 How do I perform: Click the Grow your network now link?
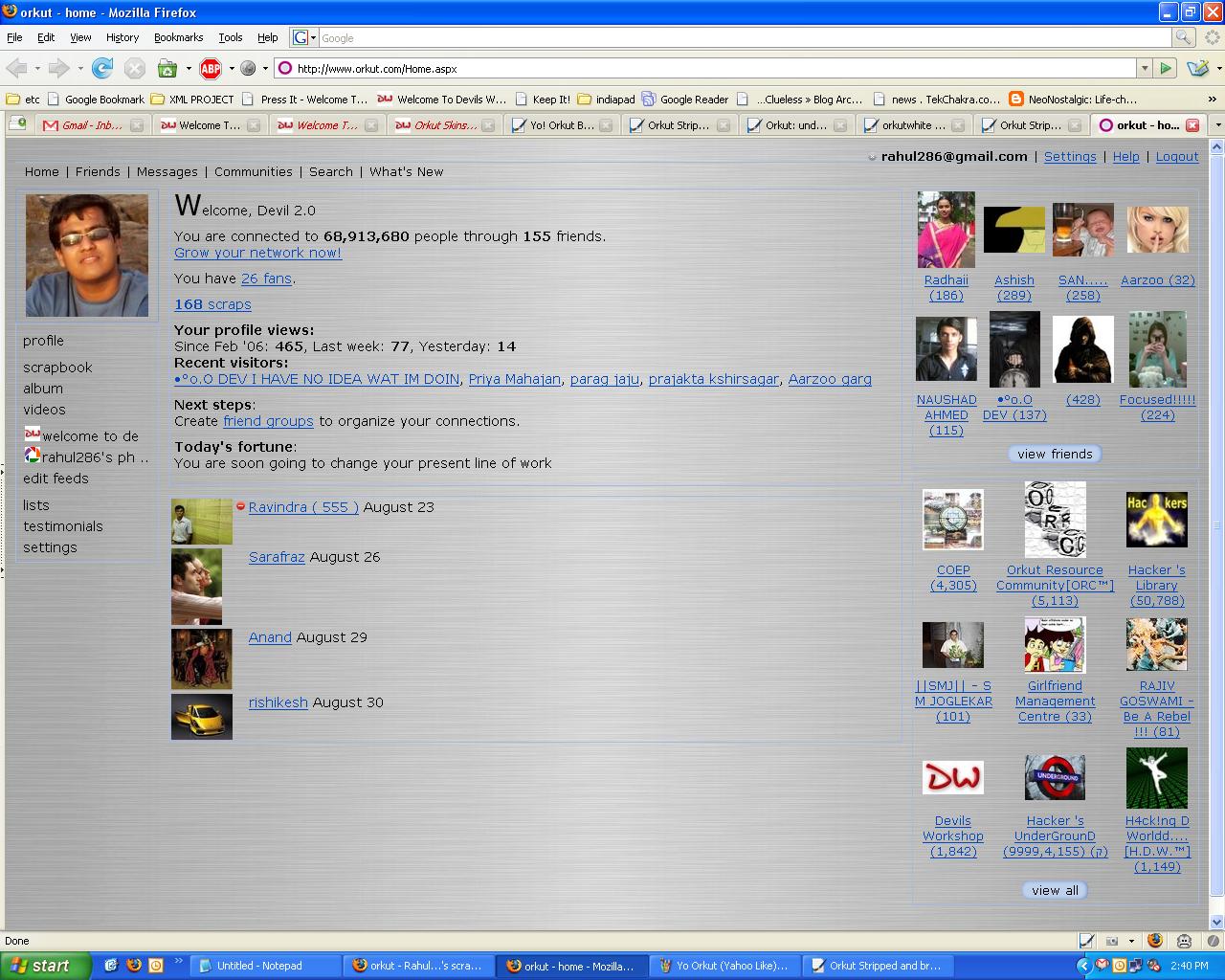(x=257, y=253)
